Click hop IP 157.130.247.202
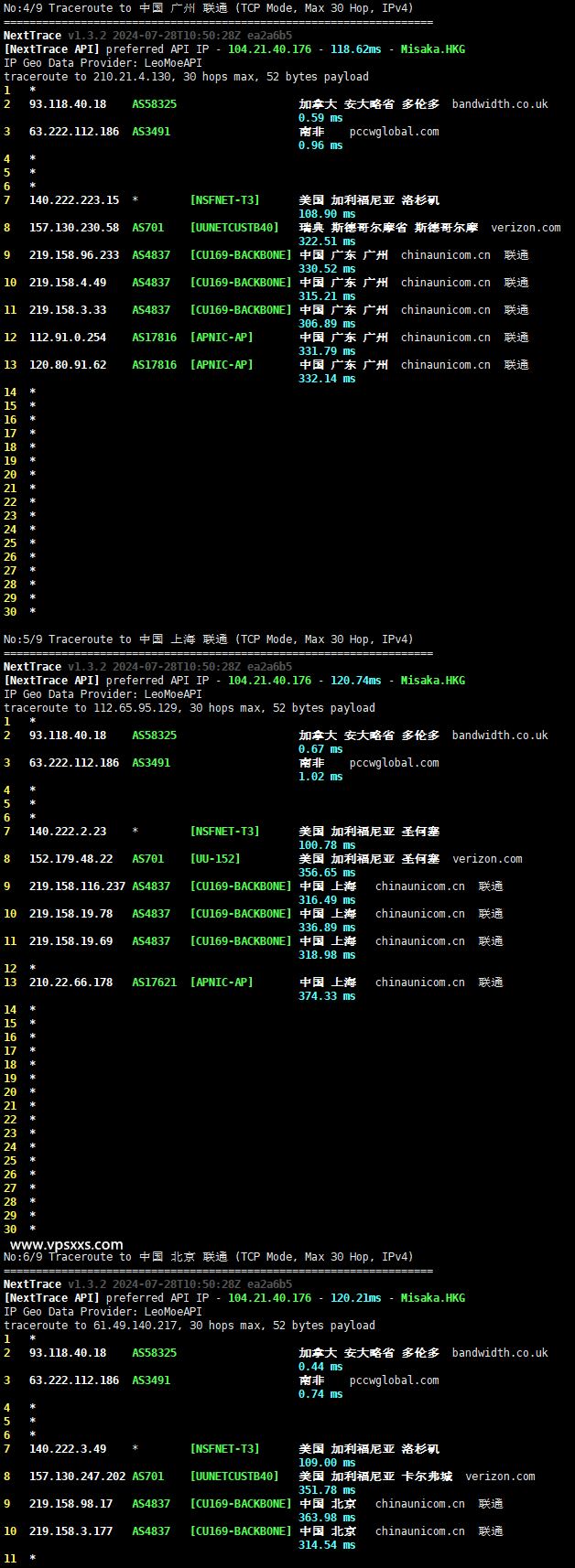575x1568 pixels. coord(78,1477)
